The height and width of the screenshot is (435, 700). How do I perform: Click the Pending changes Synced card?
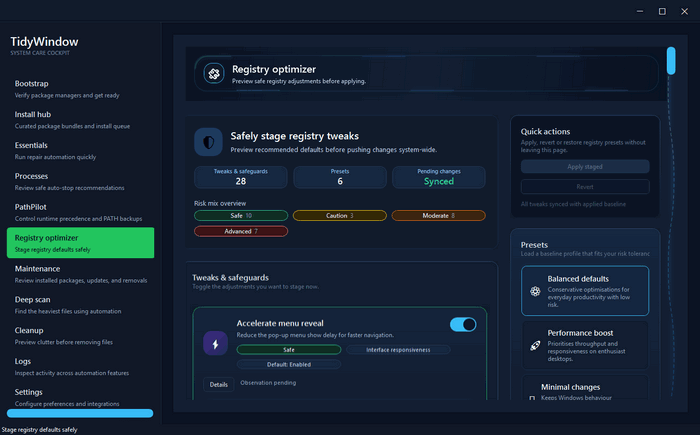tap(439, 177)
